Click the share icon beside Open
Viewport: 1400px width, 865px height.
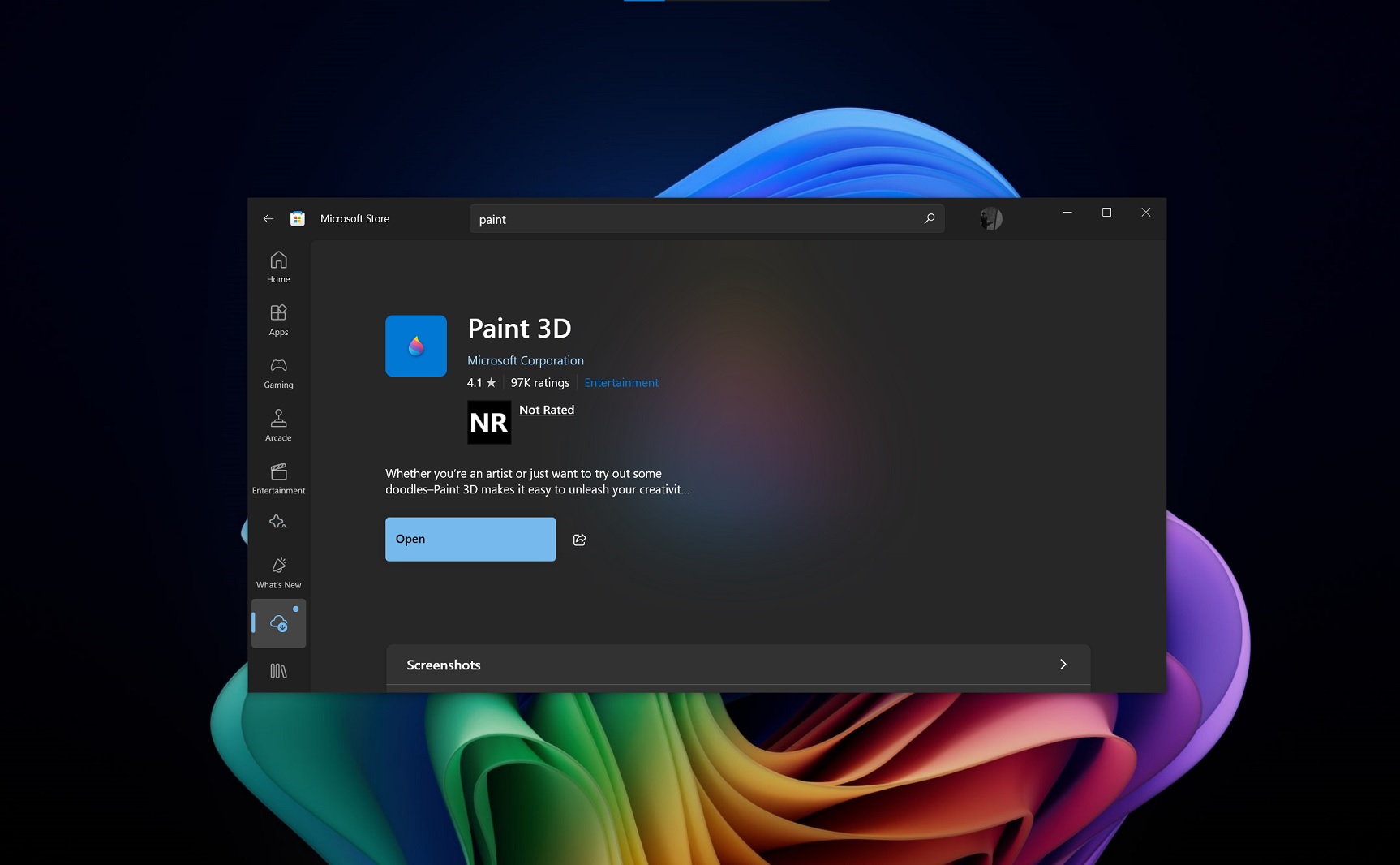tap(579, 540)
